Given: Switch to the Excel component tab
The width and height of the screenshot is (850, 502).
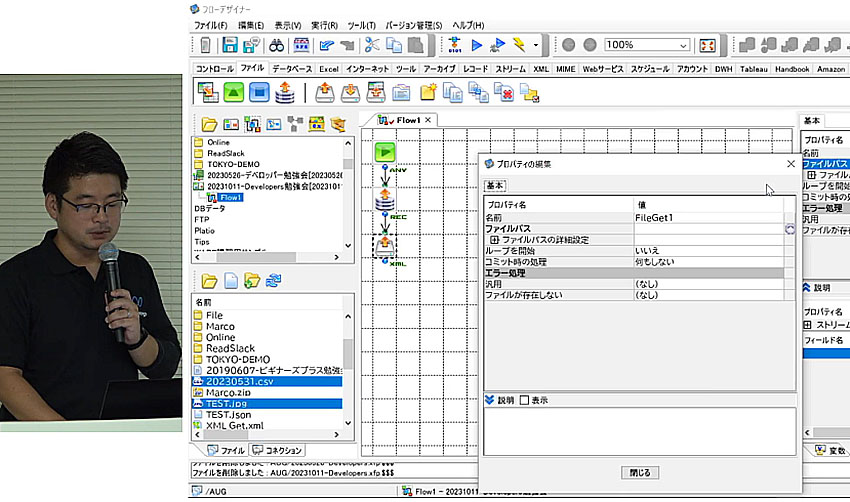Looking at the screenshot, I should 329,69.
